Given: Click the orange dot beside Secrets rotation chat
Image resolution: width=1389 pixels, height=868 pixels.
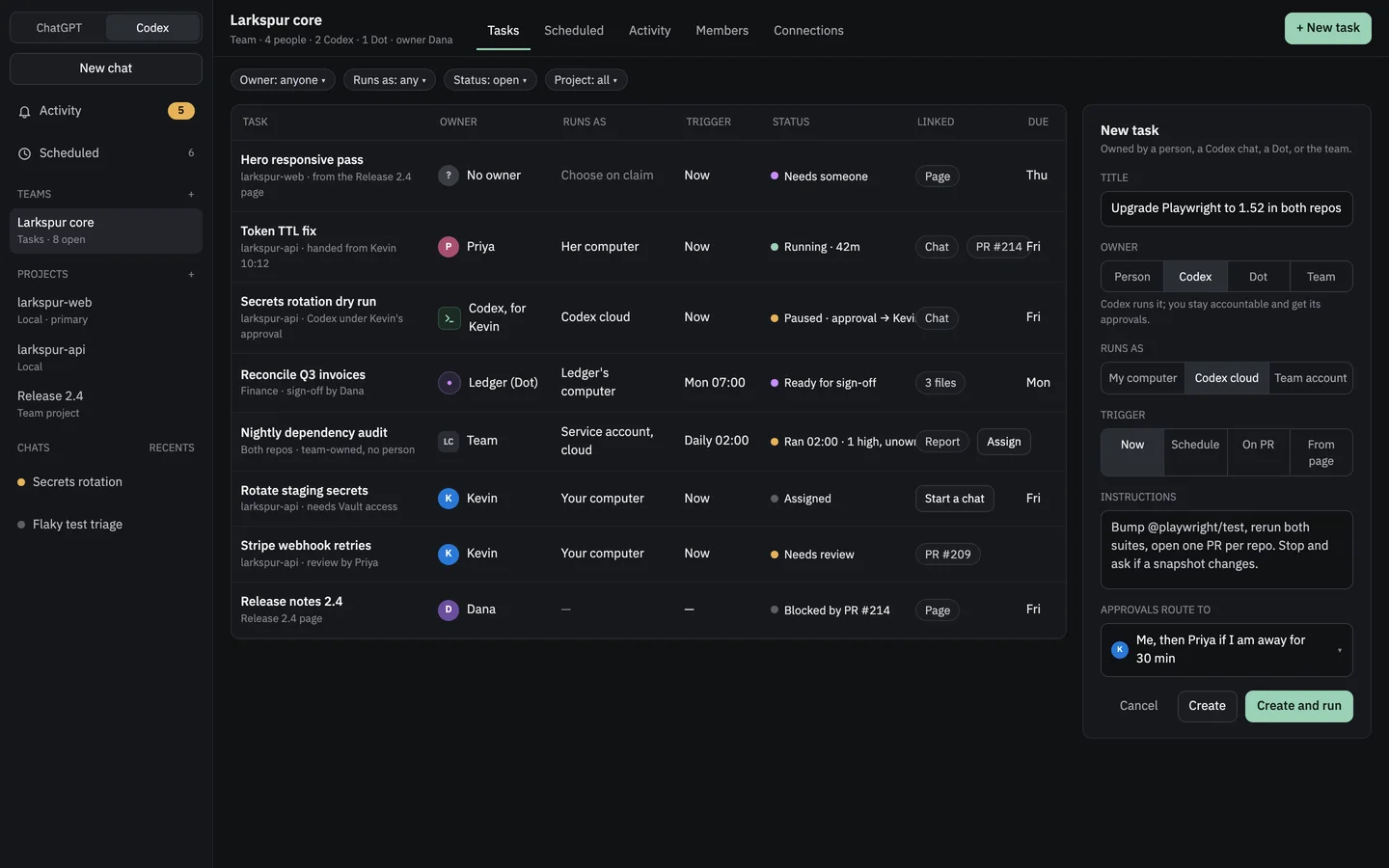Looking at the screenshot, I should (21, 482).
